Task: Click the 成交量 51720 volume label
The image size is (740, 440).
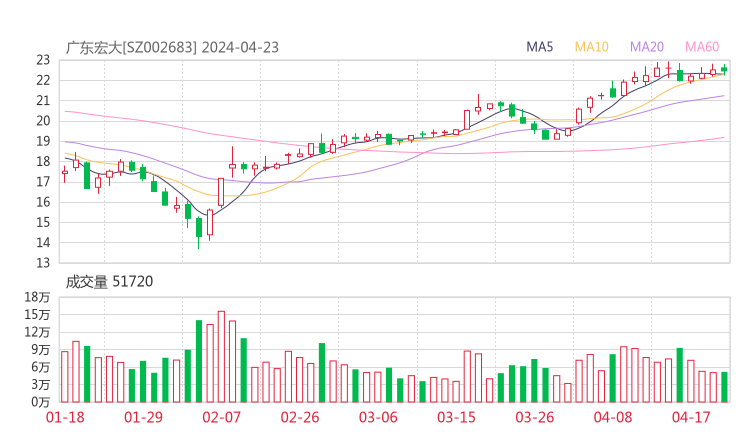Action: (109, 282)
